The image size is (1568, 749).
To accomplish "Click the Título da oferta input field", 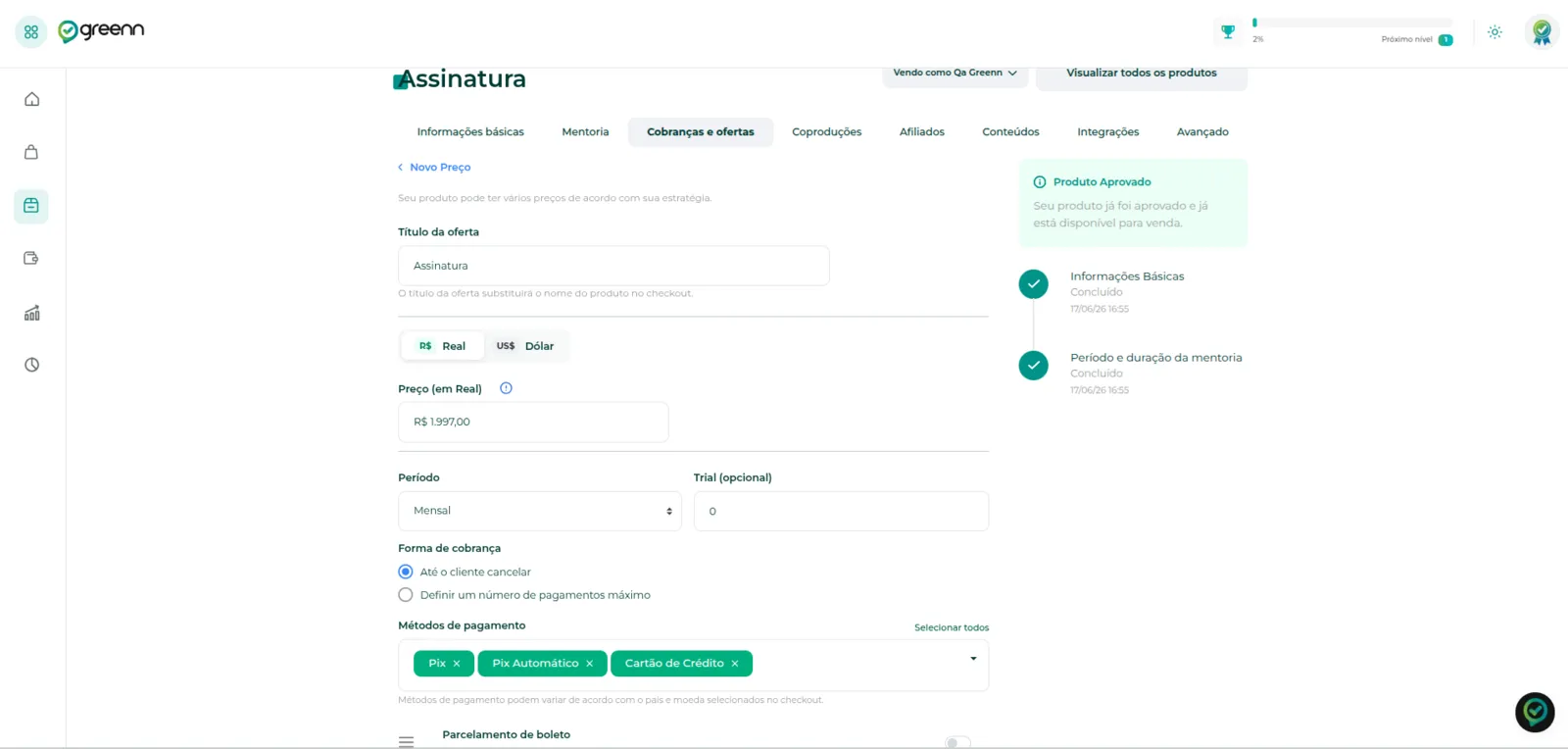I will click(x=613, y=266).
